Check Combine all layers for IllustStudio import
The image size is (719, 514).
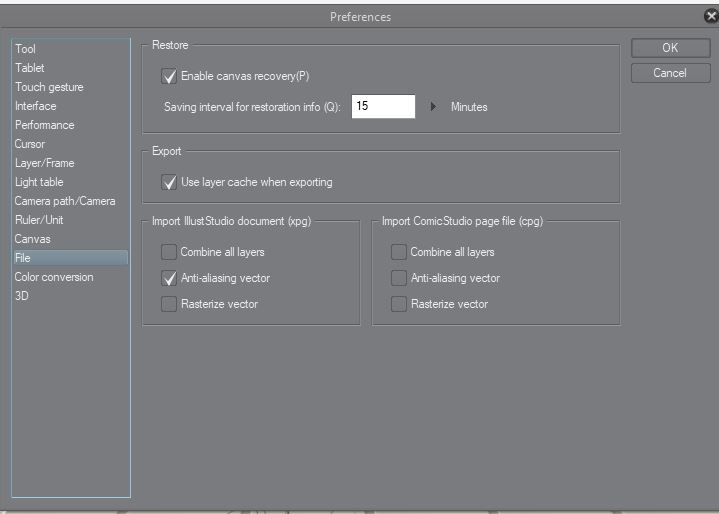coord(169,252)
